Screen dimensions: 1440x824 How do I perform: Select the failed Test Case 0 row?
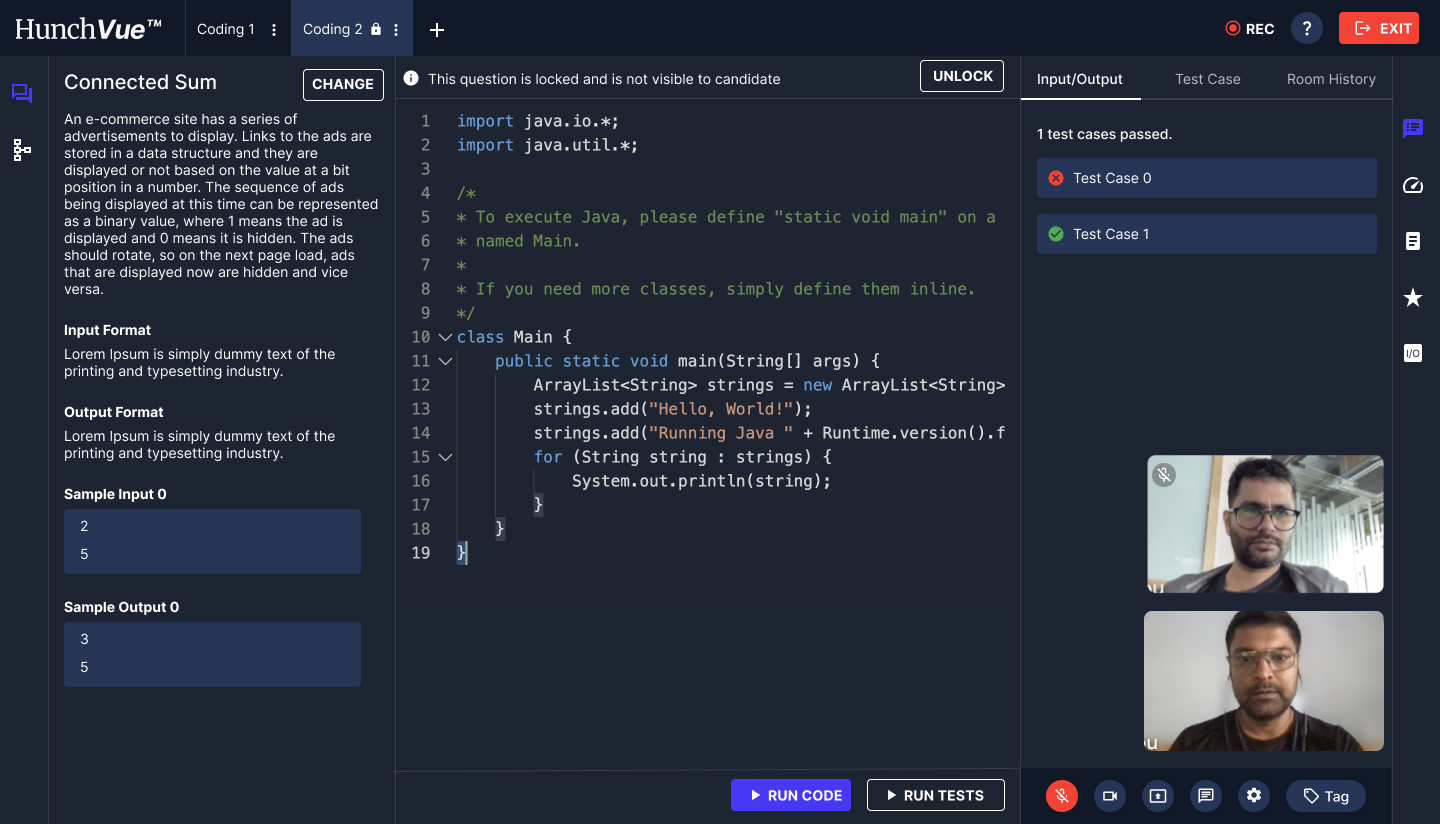pos(1206,178)
